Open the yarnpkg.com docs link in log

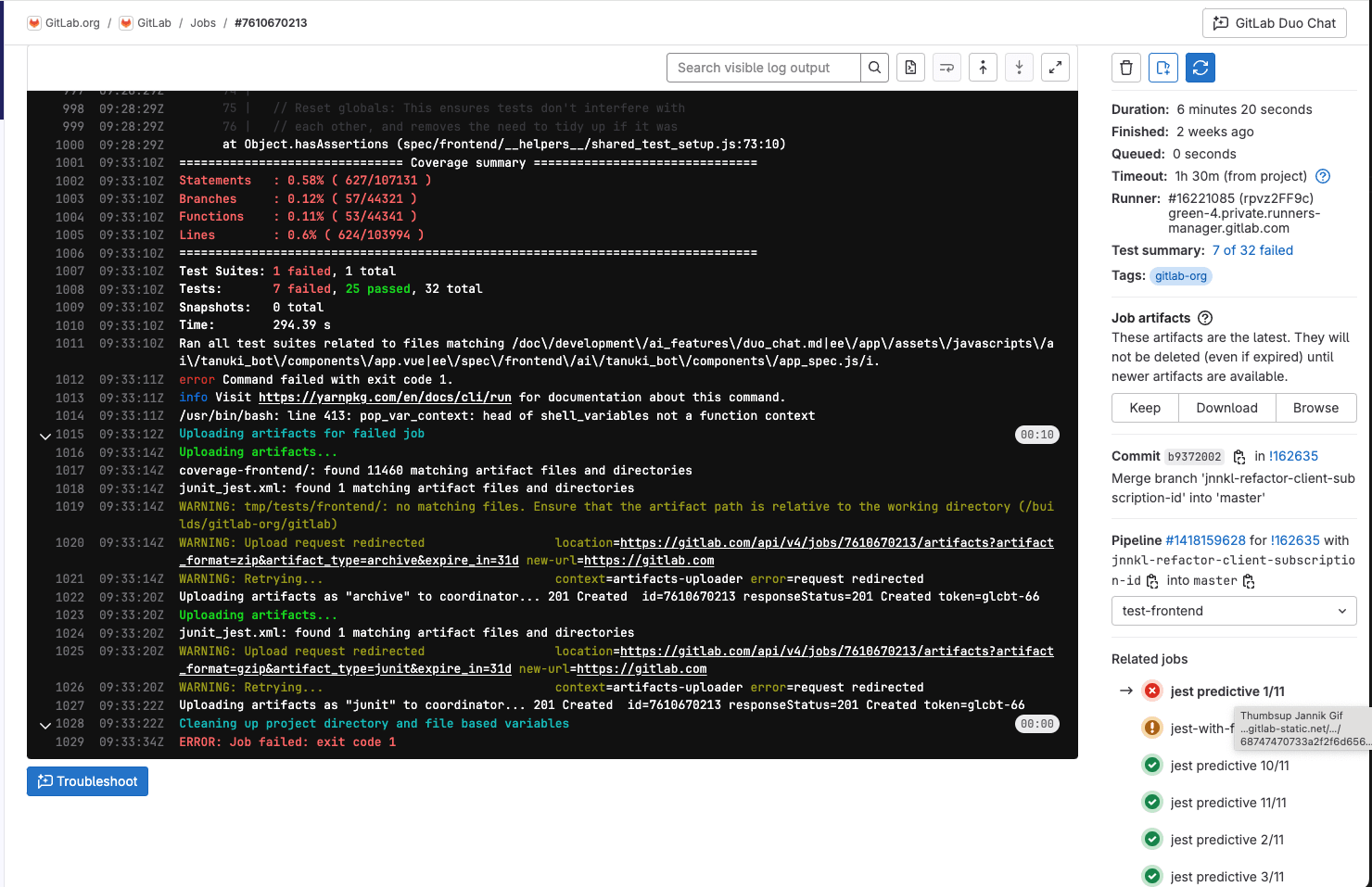coord(385,398)
